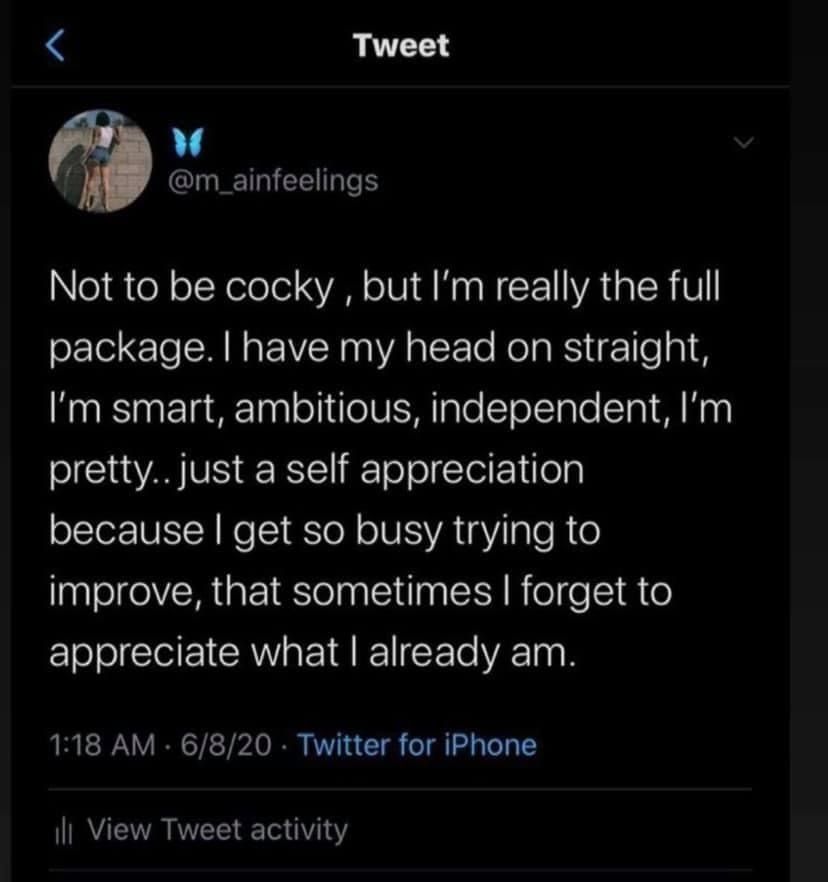Click the line 'improve, that sometimes I forget'
This screenshot has height=882, width=828.
click(361, 592)
